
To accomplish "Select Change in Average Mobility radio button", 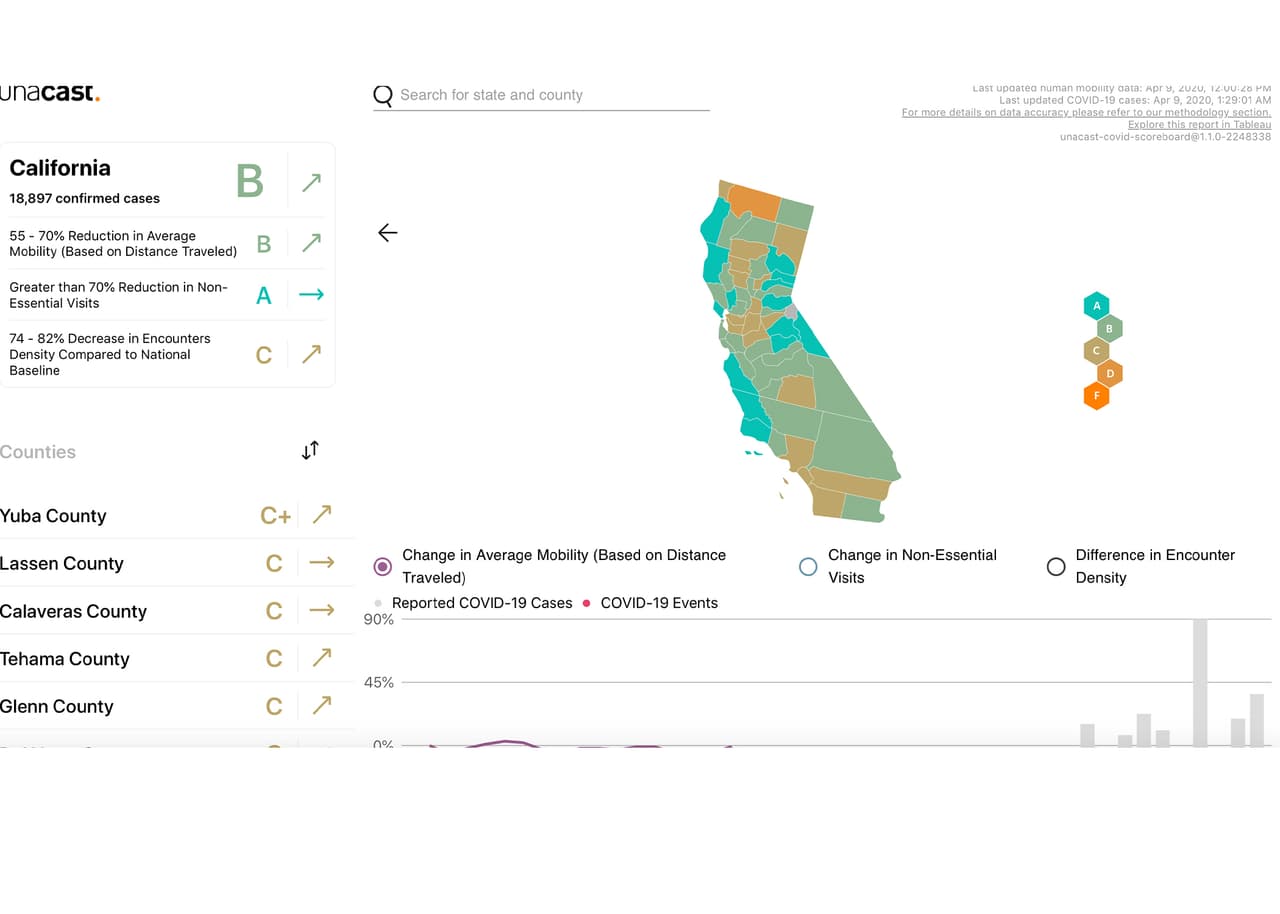I will click(x=382, y=566).
